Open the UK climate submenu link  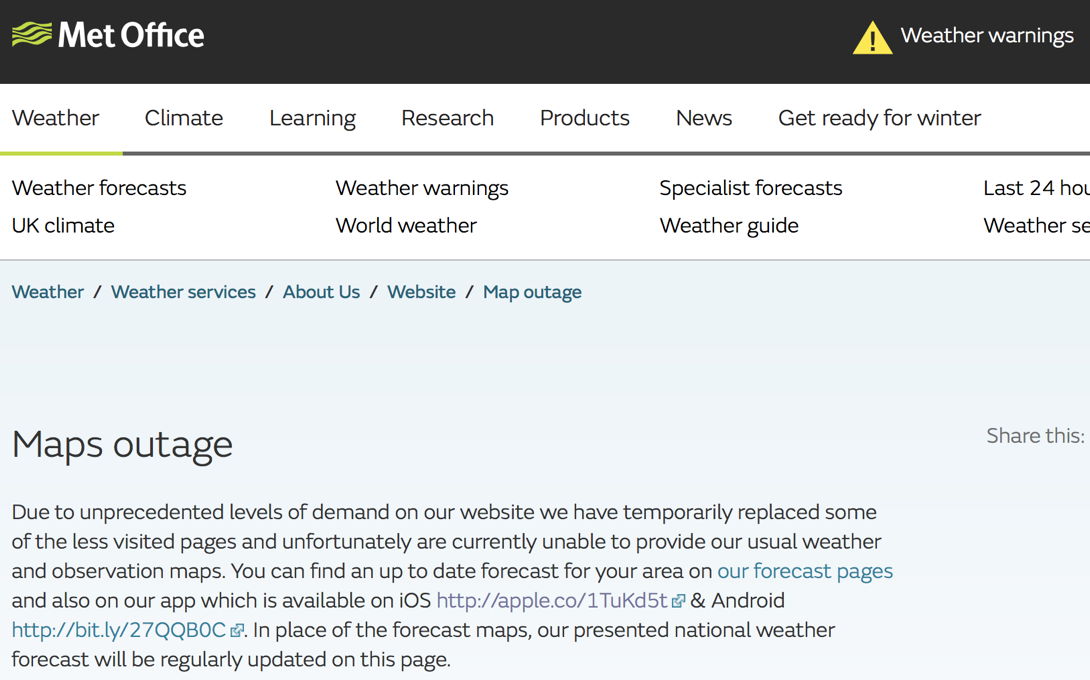pyautogui.click(x=63, y=226)
